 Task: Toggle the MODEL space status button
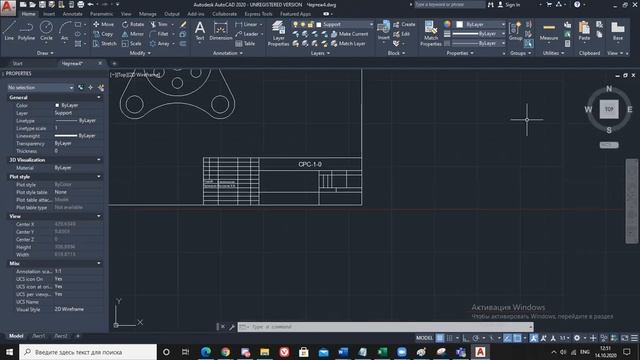tap(424, 338)
